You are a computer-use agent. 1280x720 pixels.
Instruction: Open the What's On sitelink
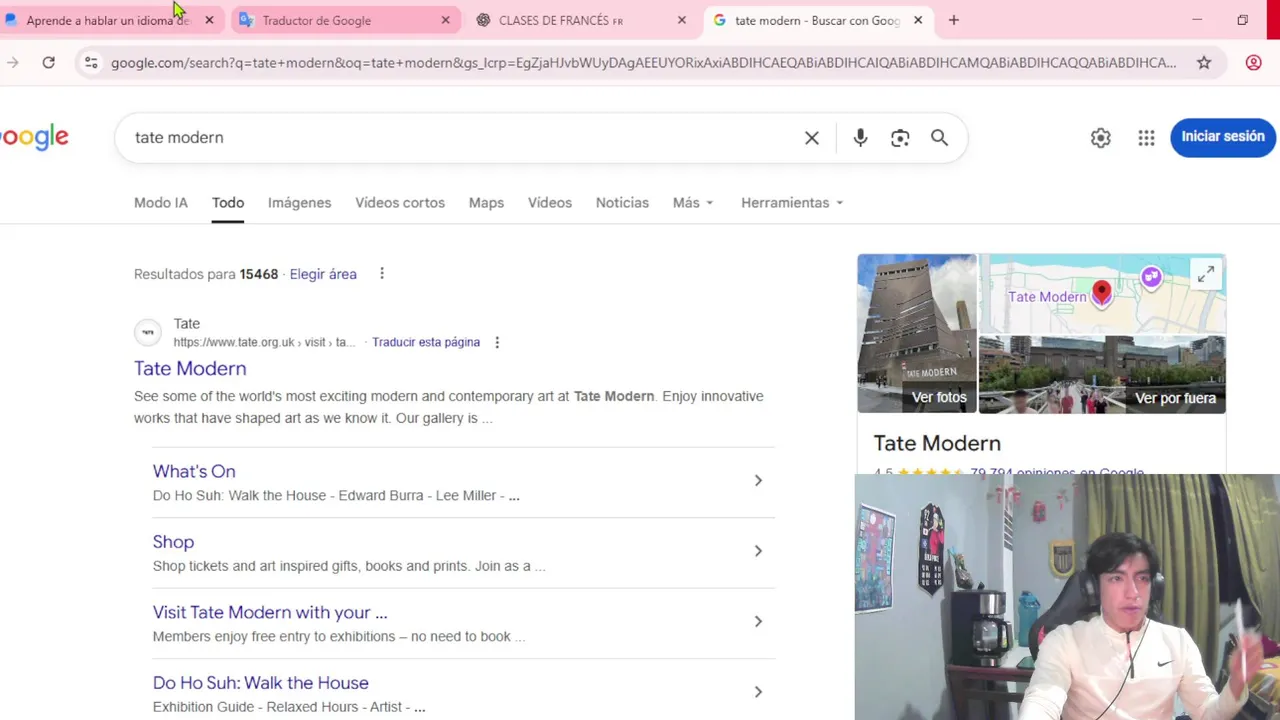[194, 471]
